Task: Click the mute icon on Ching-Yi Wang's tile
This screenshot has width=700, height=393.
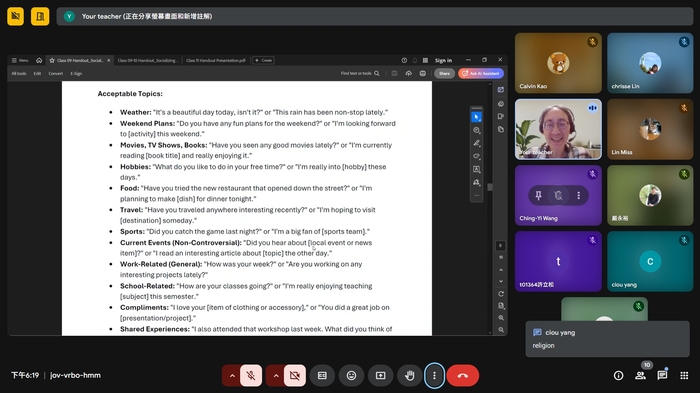Action: (x=558, y=195)
